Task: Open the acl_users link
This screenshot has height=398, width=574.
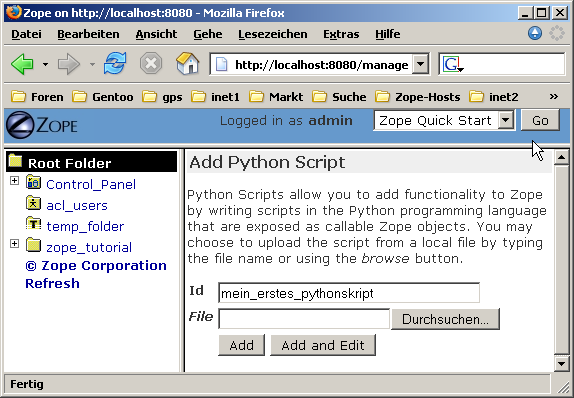Action: (77, 205)
